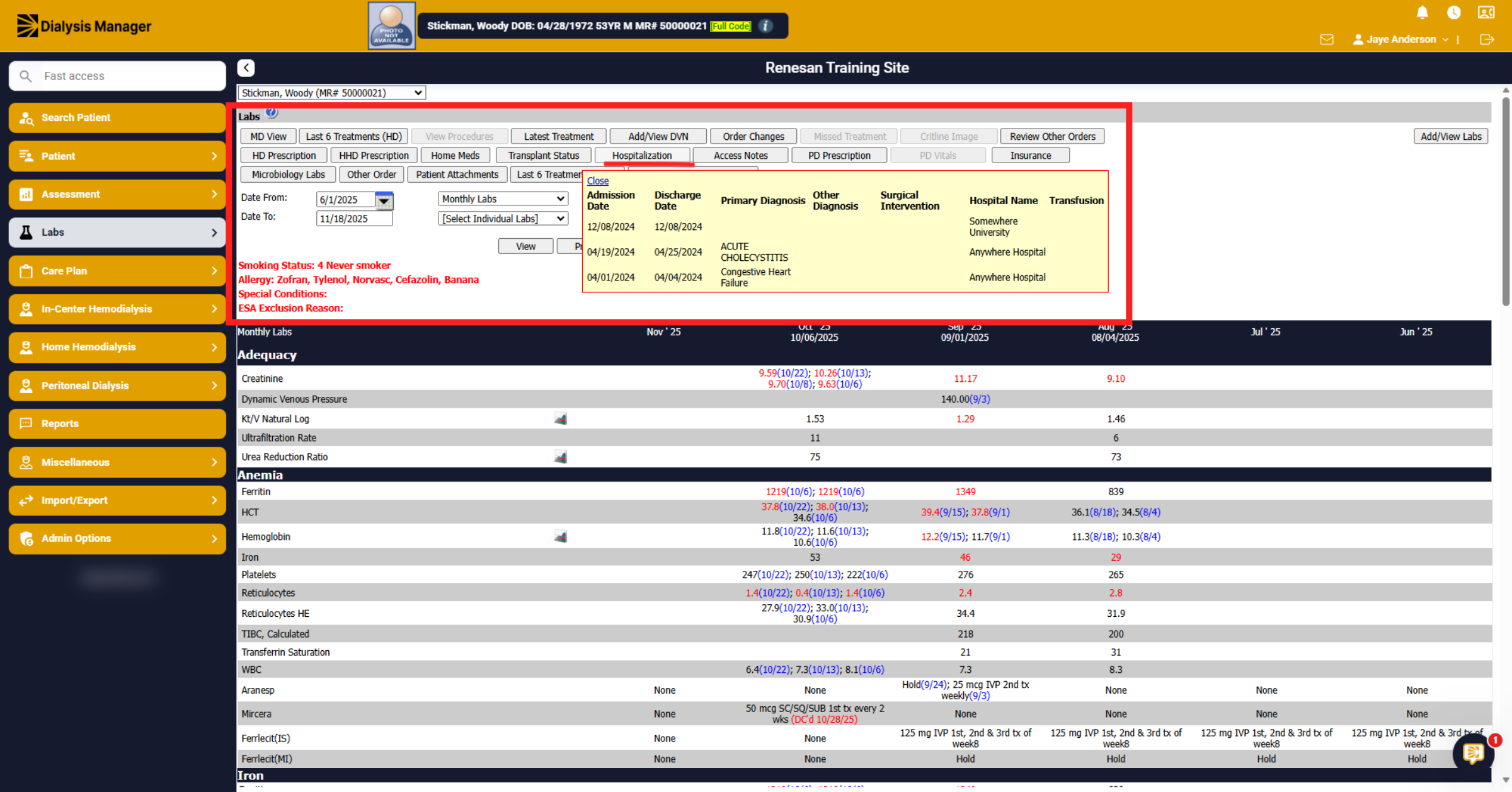Open the Monthly Labs dropdown

503,199
